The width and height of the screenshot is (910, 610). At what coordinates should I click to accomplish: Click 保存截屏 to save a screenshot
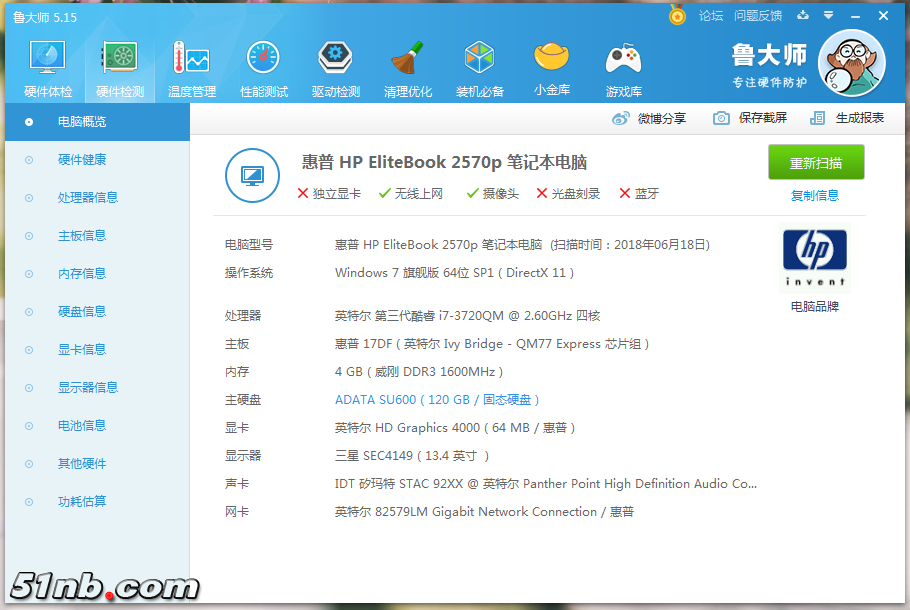(750, 118)
